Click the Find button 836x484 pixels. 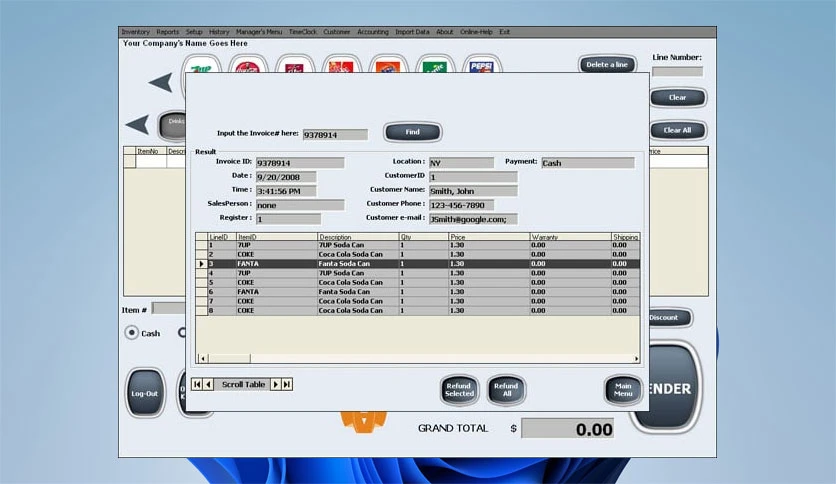[413, 132]
